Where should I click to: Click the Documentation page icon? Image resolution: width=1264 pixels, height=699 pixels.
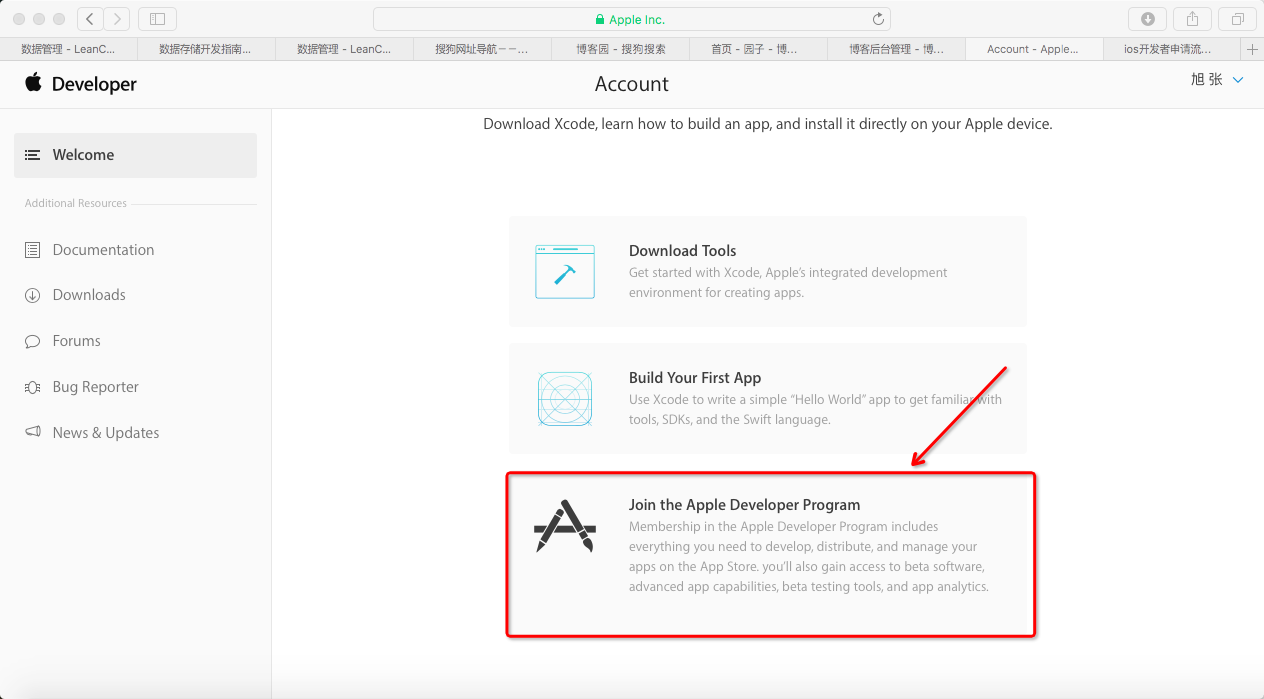click(33, 250)
